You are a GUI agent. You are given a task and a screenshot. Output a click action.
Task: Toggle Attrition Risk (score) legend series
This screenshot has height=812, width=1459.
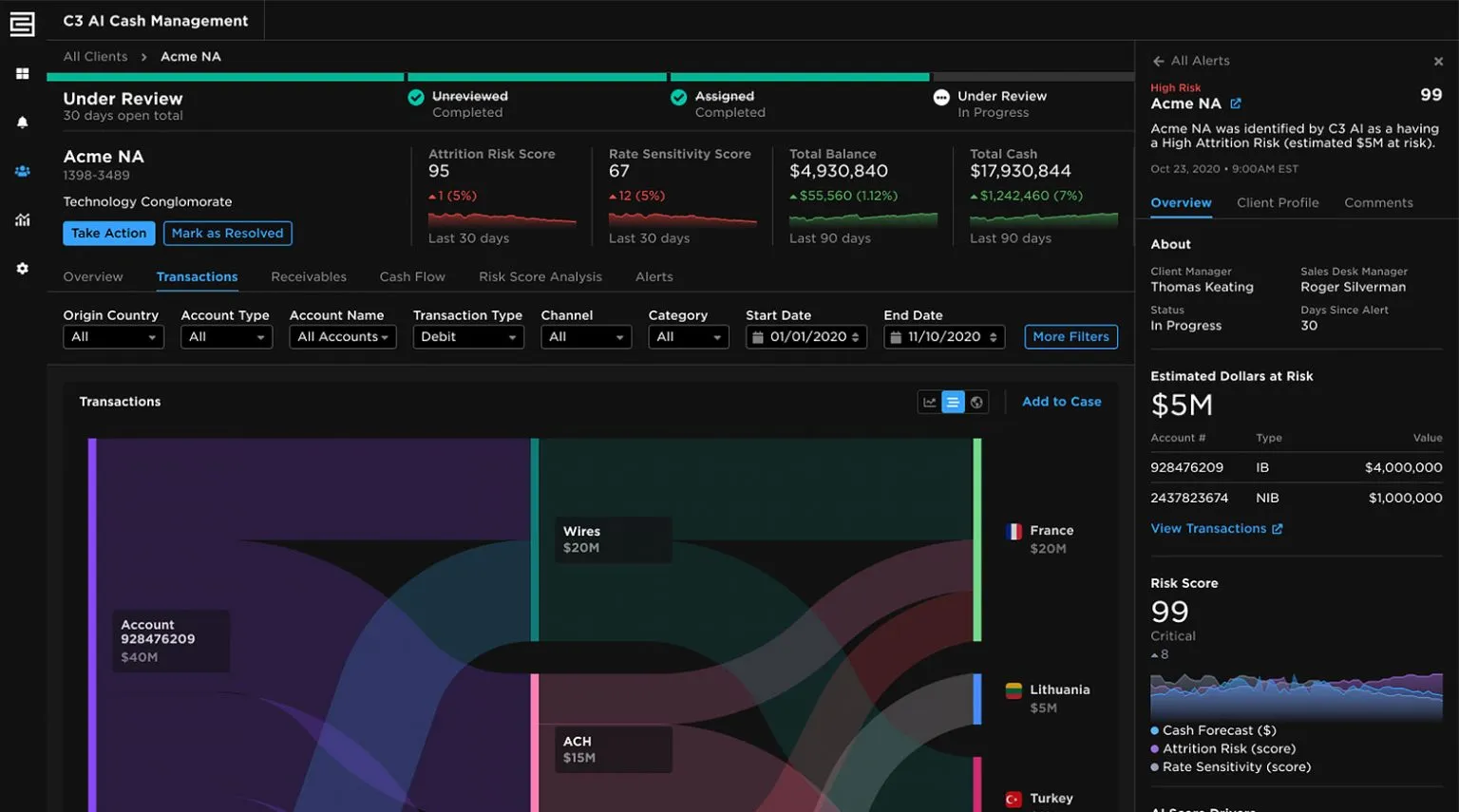(1222, 748)
